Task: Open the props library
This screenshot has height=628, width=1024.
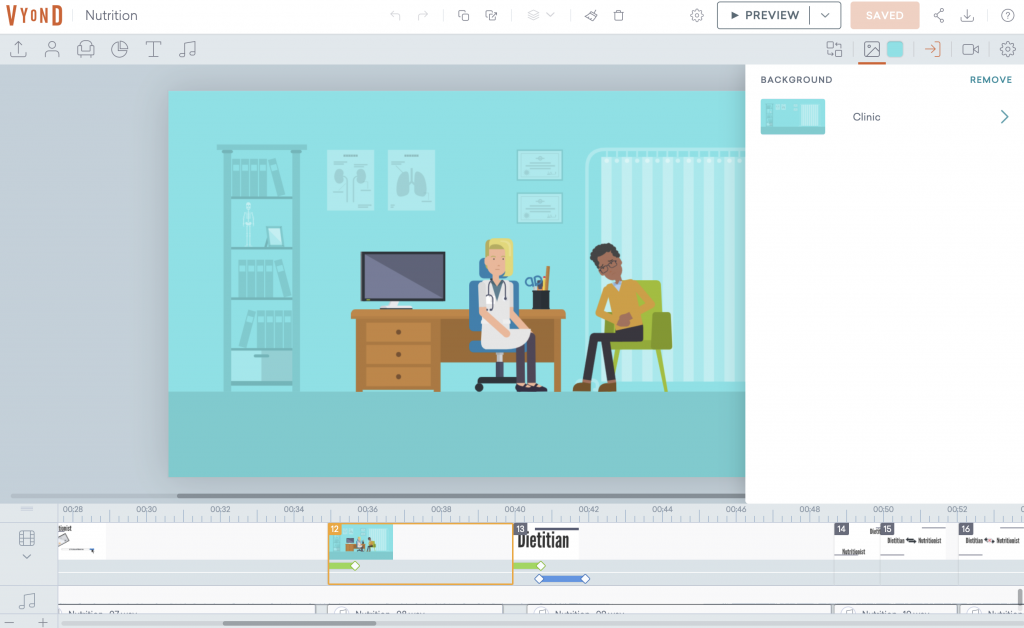Action: click(86, 48)
